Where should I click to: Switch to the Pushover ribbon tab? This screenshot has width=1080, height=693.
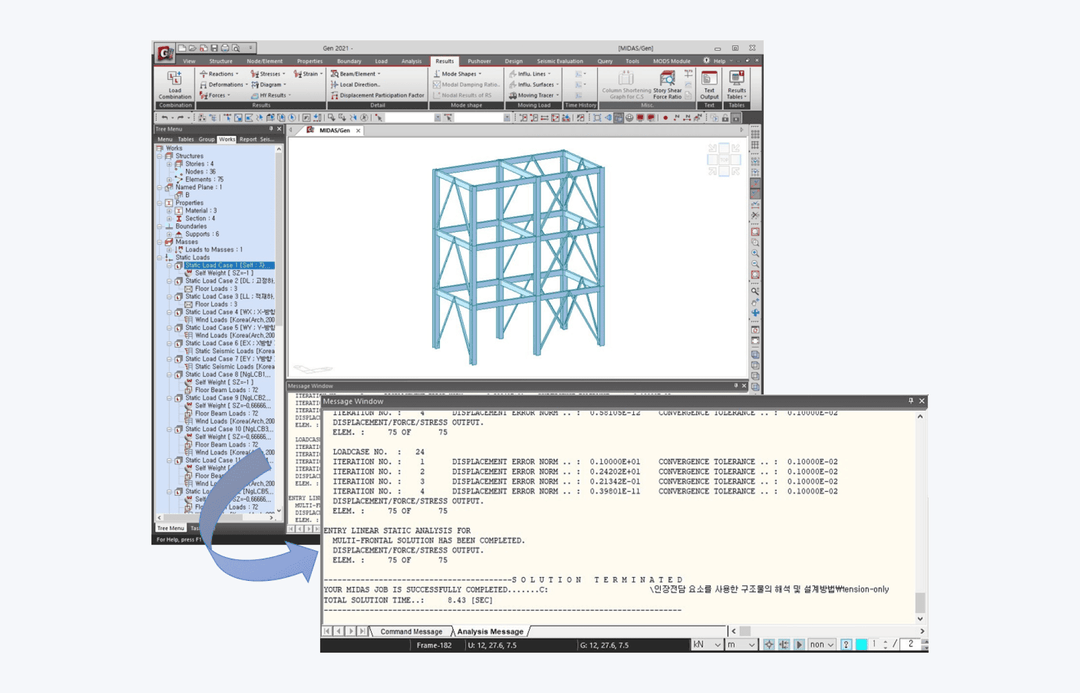(479, 61)
